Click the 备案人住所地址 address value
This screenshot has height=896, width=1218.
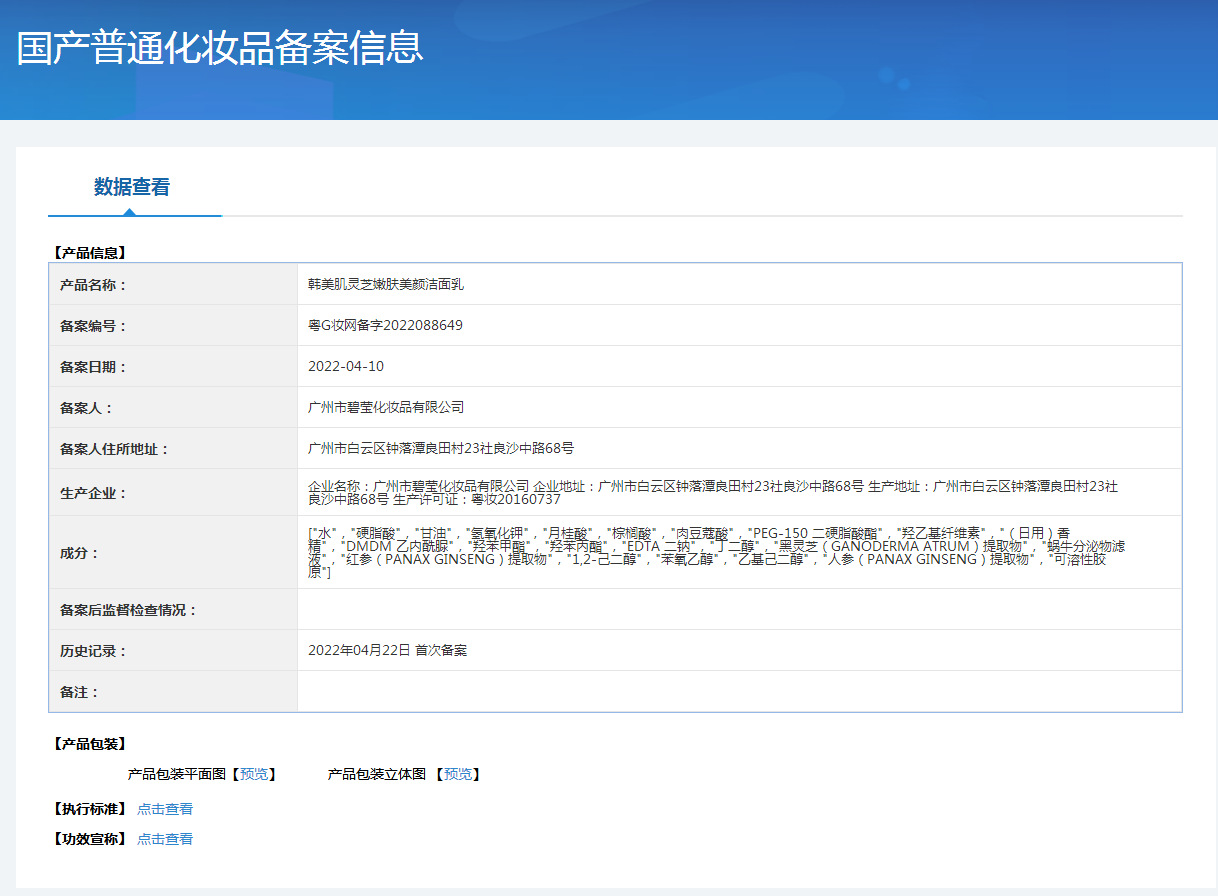[x=441, y=448]
